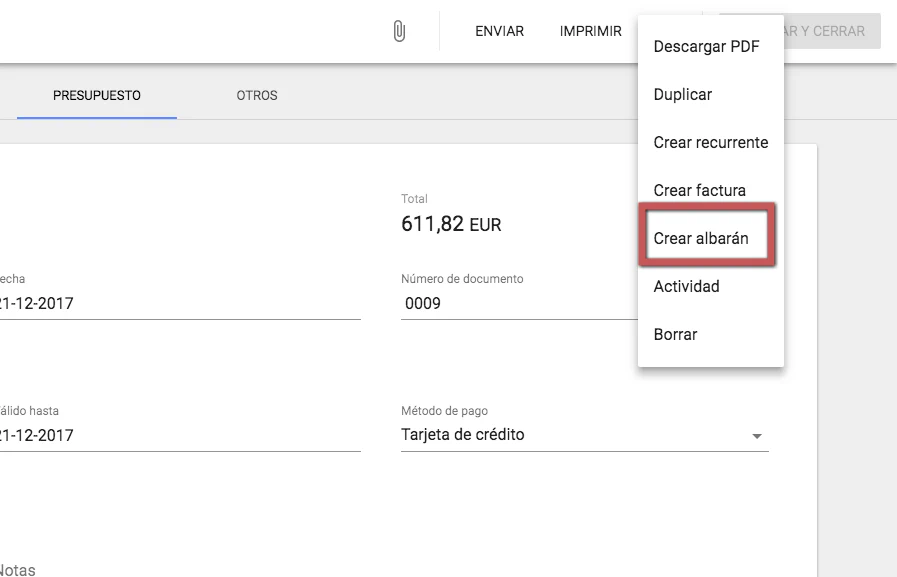This screenshot has width=897, height=577.
Task: Choose Duplicar in the dropdown menu
Action: coord(683,95)
